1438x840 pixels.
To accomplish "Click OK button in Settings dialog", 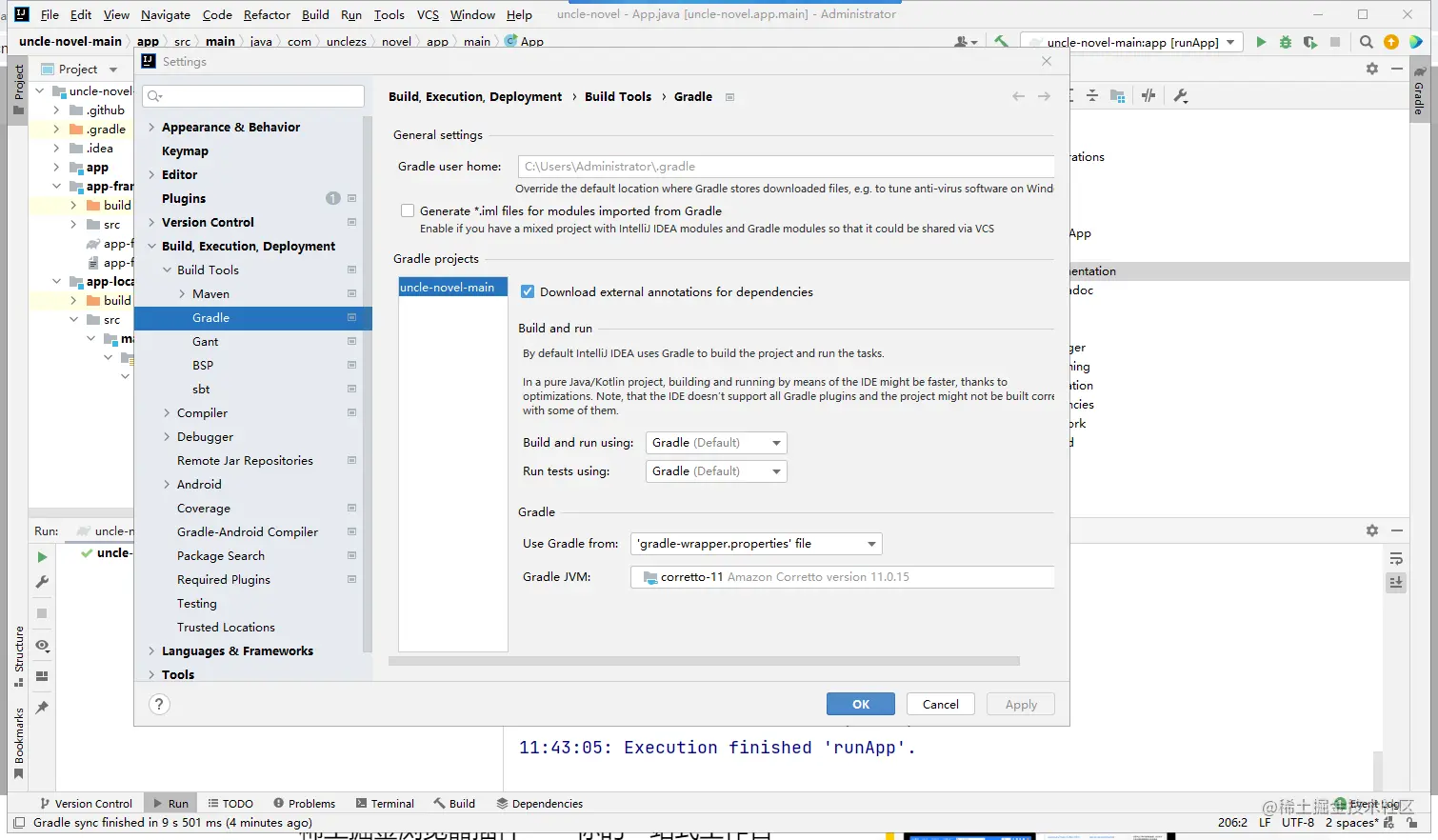I will point(861,704).
